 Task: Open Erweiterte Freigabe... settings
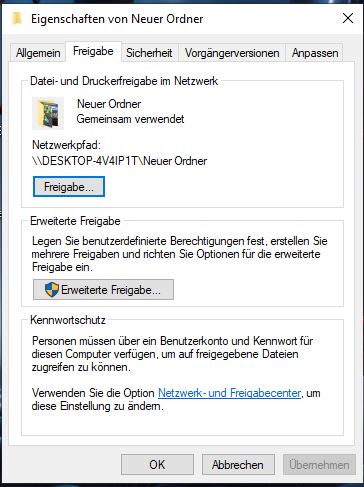click(103, 290)
